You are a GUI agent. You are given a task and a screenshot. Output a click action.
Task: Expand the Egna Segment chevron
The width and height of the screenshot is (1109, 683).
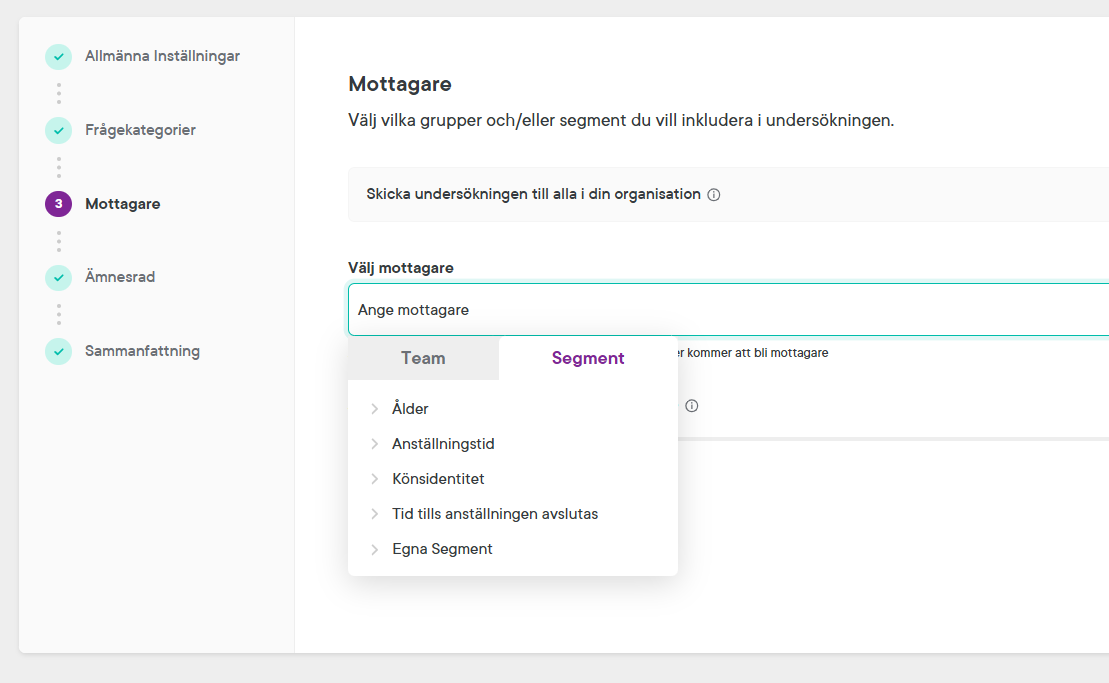click(x=375, y=549)
